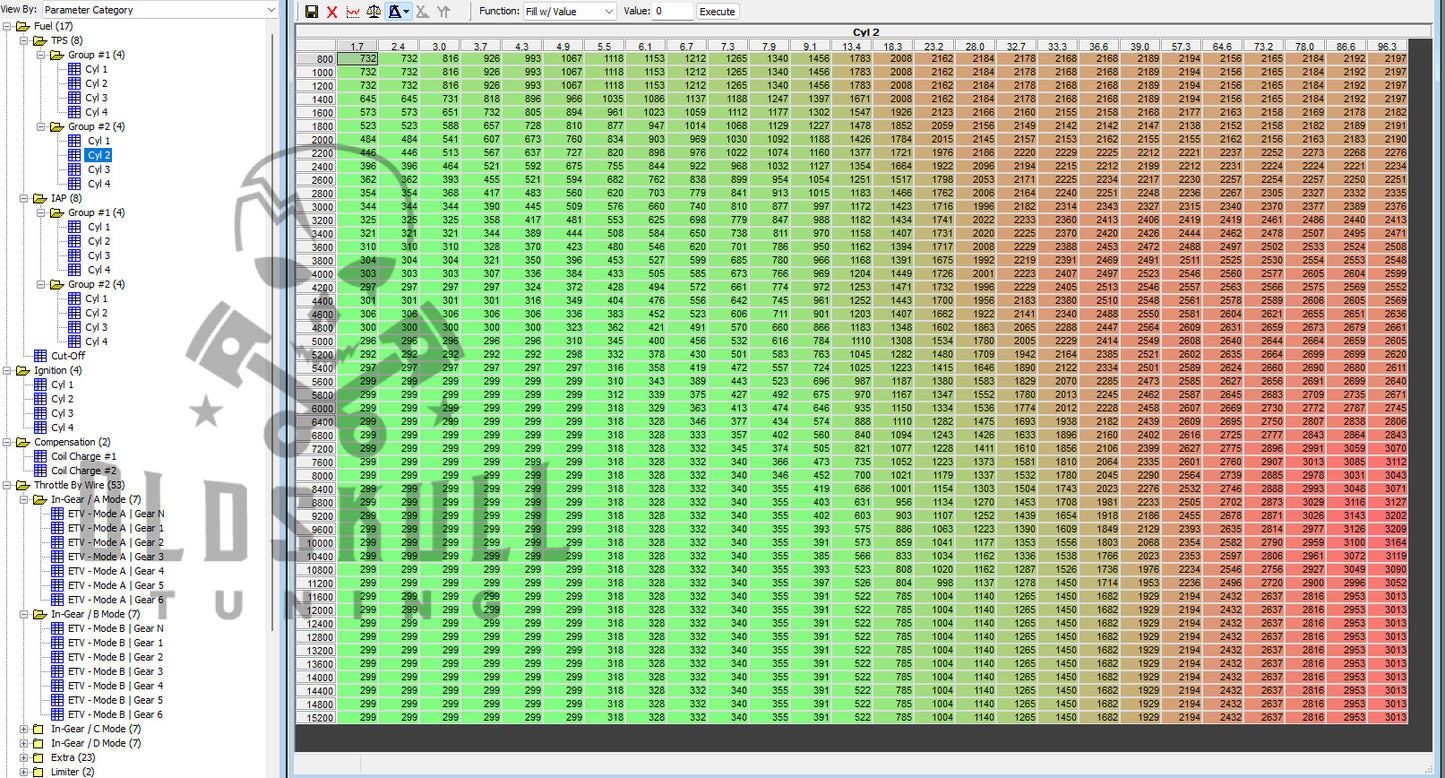Click the blue cell coloring icon

395,12
